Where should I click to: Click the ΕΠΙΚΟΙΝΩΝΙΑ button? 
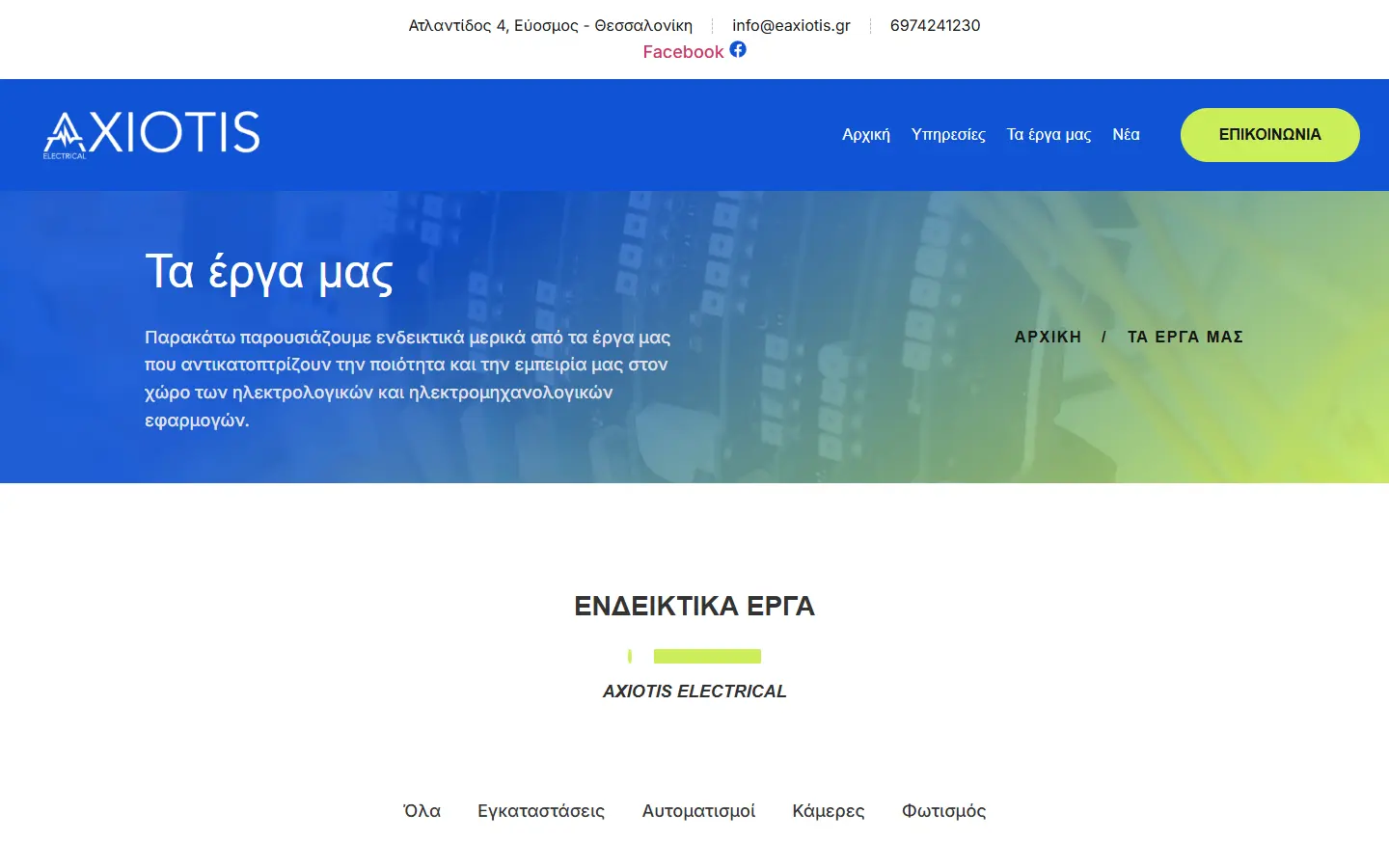[1270, 135]
